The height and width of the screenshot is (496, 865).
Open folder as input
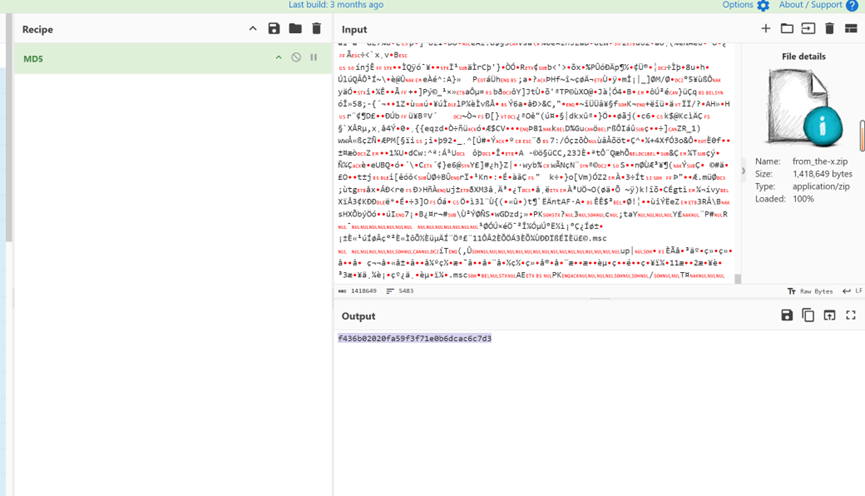tap(787, 29)
